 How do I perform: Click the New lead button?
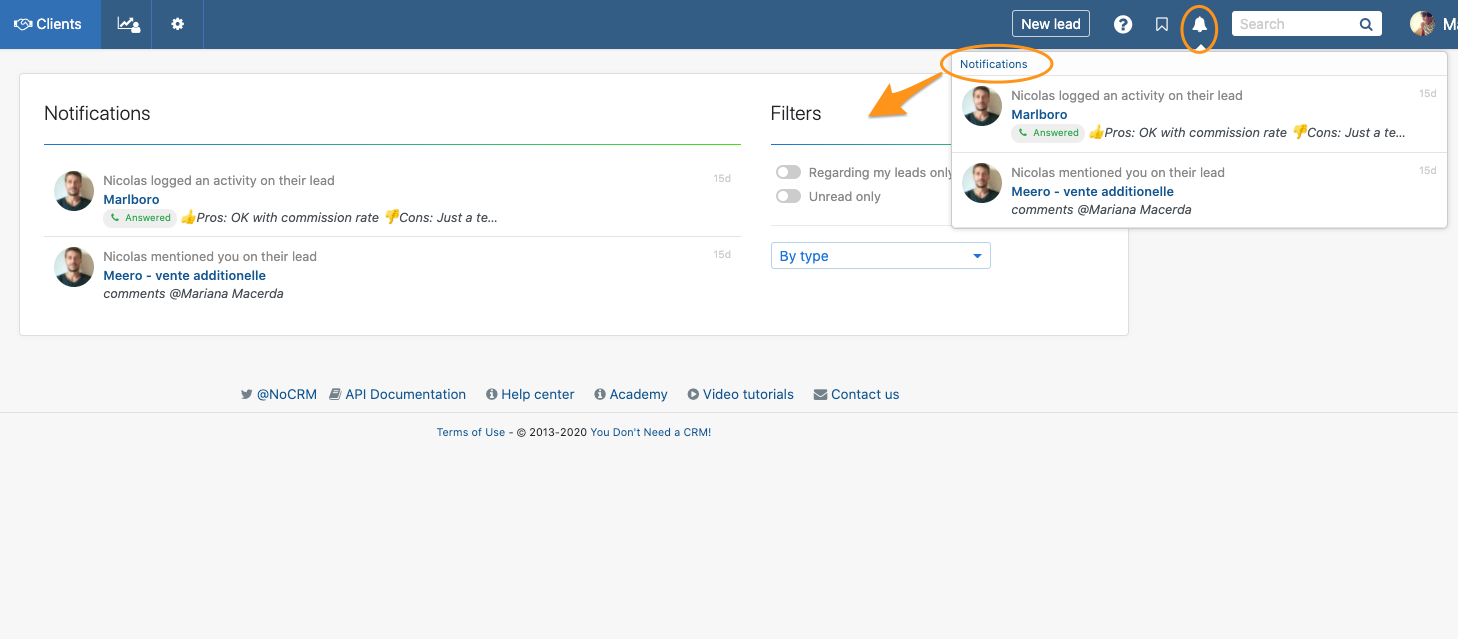pyautogui.click(x=1050, y=24)
